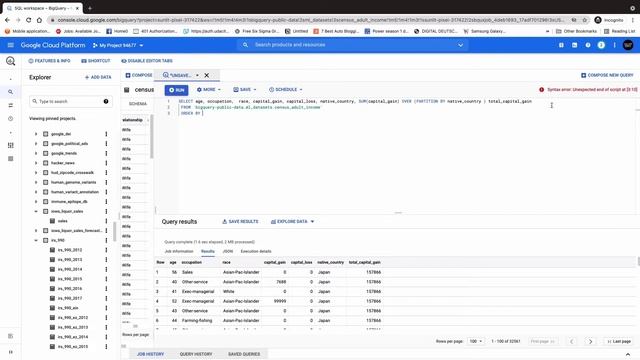Open the header three-dot settings menu
Screen dimensions: 640x360
click(x=614, y=45)
